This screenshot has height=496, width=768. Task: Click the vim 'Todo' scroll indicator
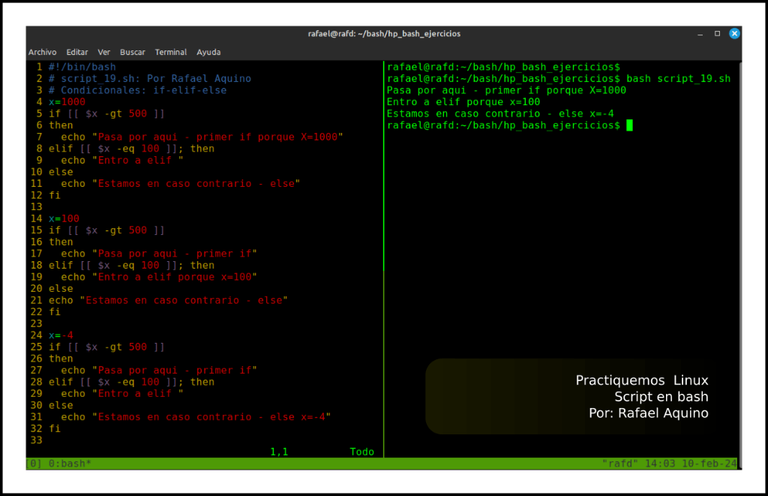(x=362, y=451)
